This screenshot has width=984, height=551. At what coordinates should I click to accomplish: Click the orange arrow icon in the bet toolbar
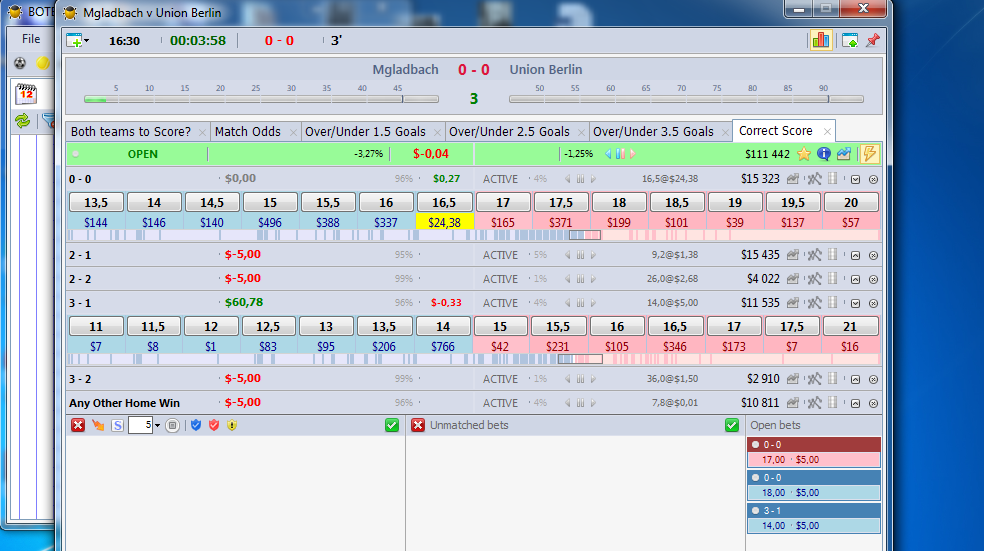(x=98, y=425)
